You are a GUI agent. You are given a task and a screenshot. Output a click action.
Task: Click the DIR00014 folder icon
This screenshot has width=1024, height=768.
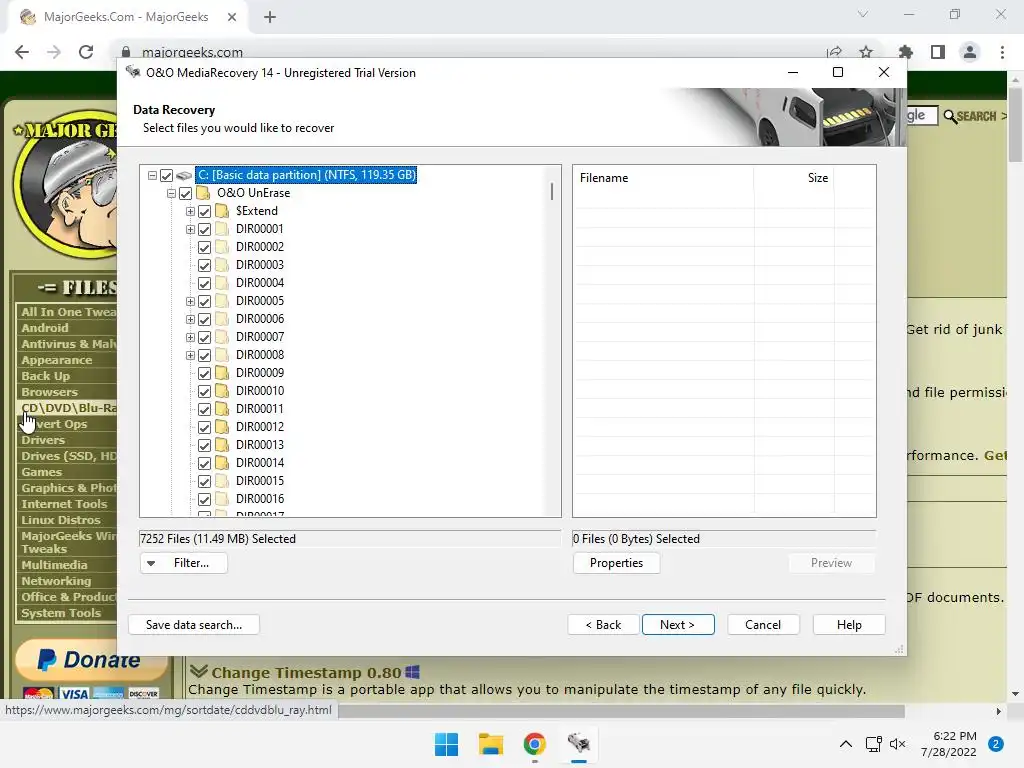[x=222, y=463]
